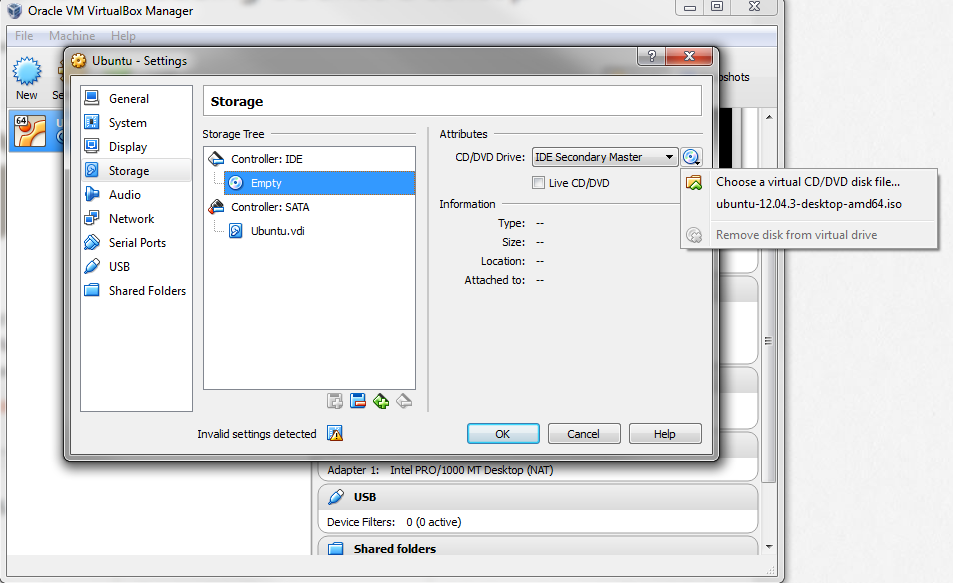The image size is (953, 583).
Task: Click the Cancel button
Action: tap(583, 434)
